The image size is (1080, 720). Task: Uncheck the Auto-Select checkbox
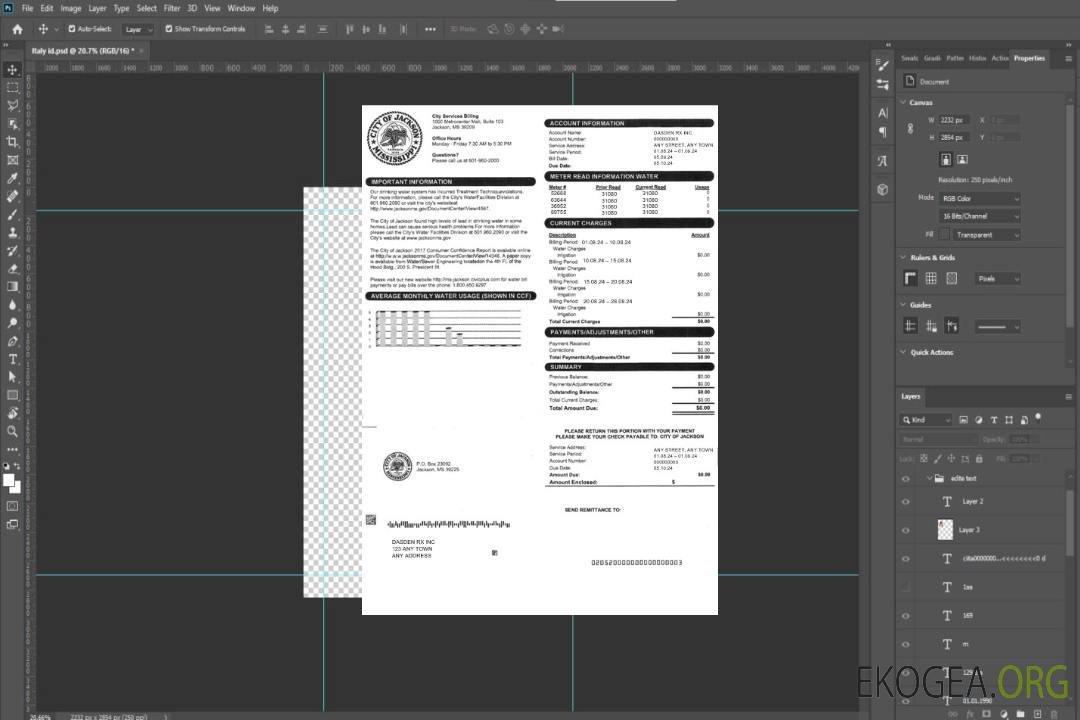tap(72, 29)
